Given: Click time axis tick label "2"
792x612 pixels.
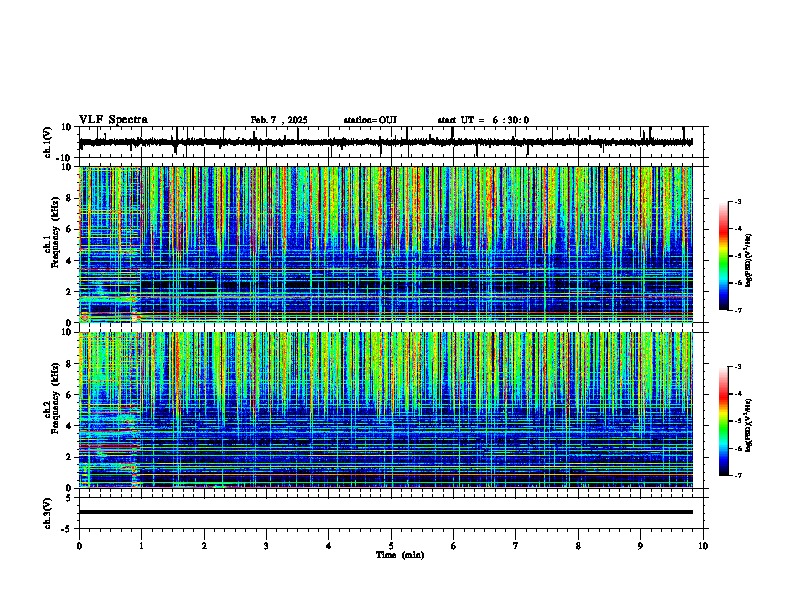Looking at the screenshot, I should tap(204, 546).
